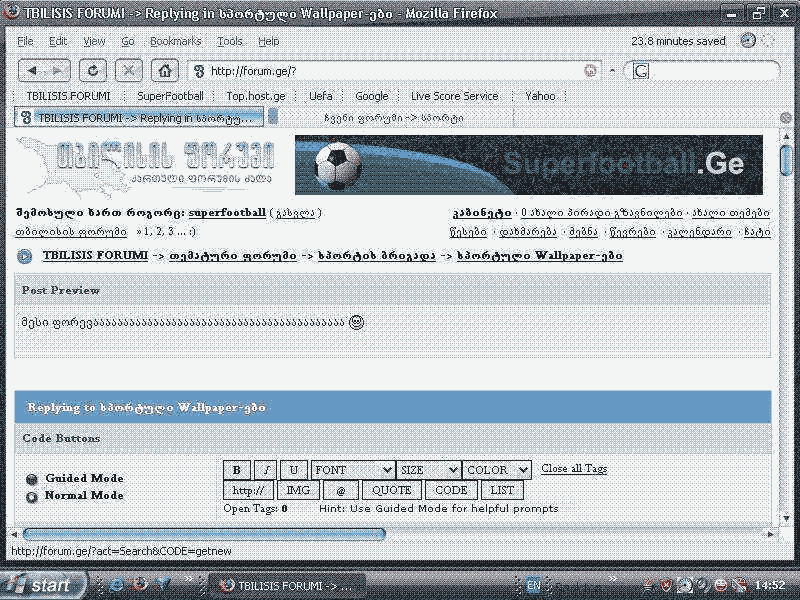Open the SIZE dropdown
The height and width of the screenshot is (600, 800).
point(429,470)
